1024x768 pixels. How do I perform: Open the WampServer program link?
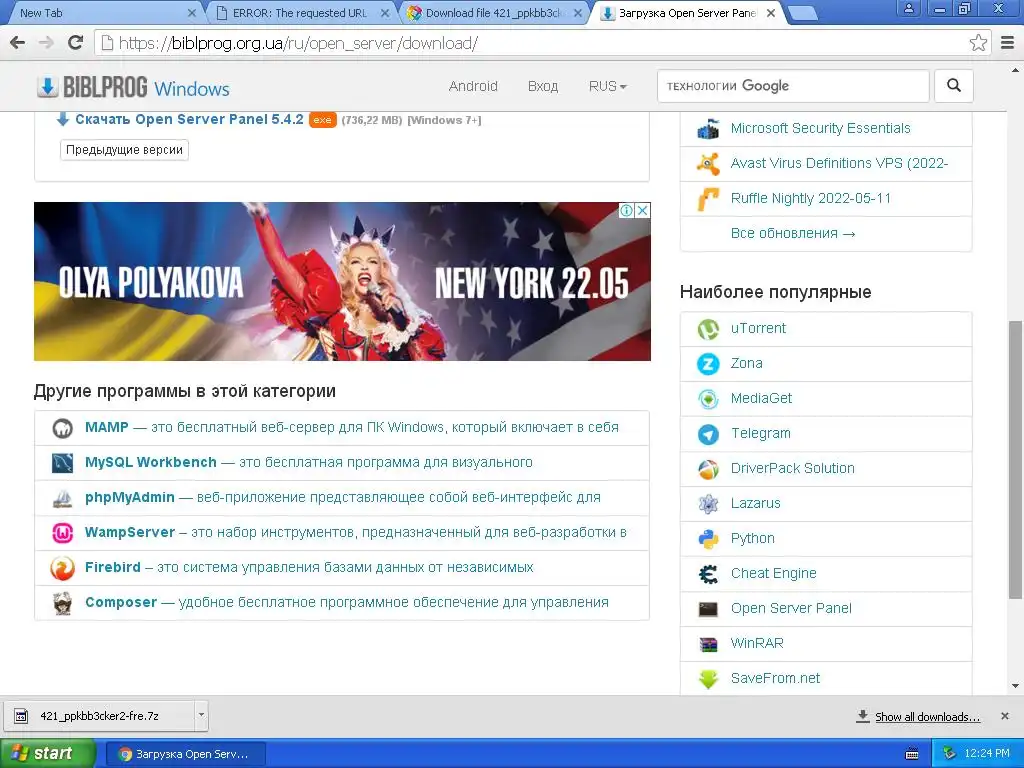pos(130,532)
